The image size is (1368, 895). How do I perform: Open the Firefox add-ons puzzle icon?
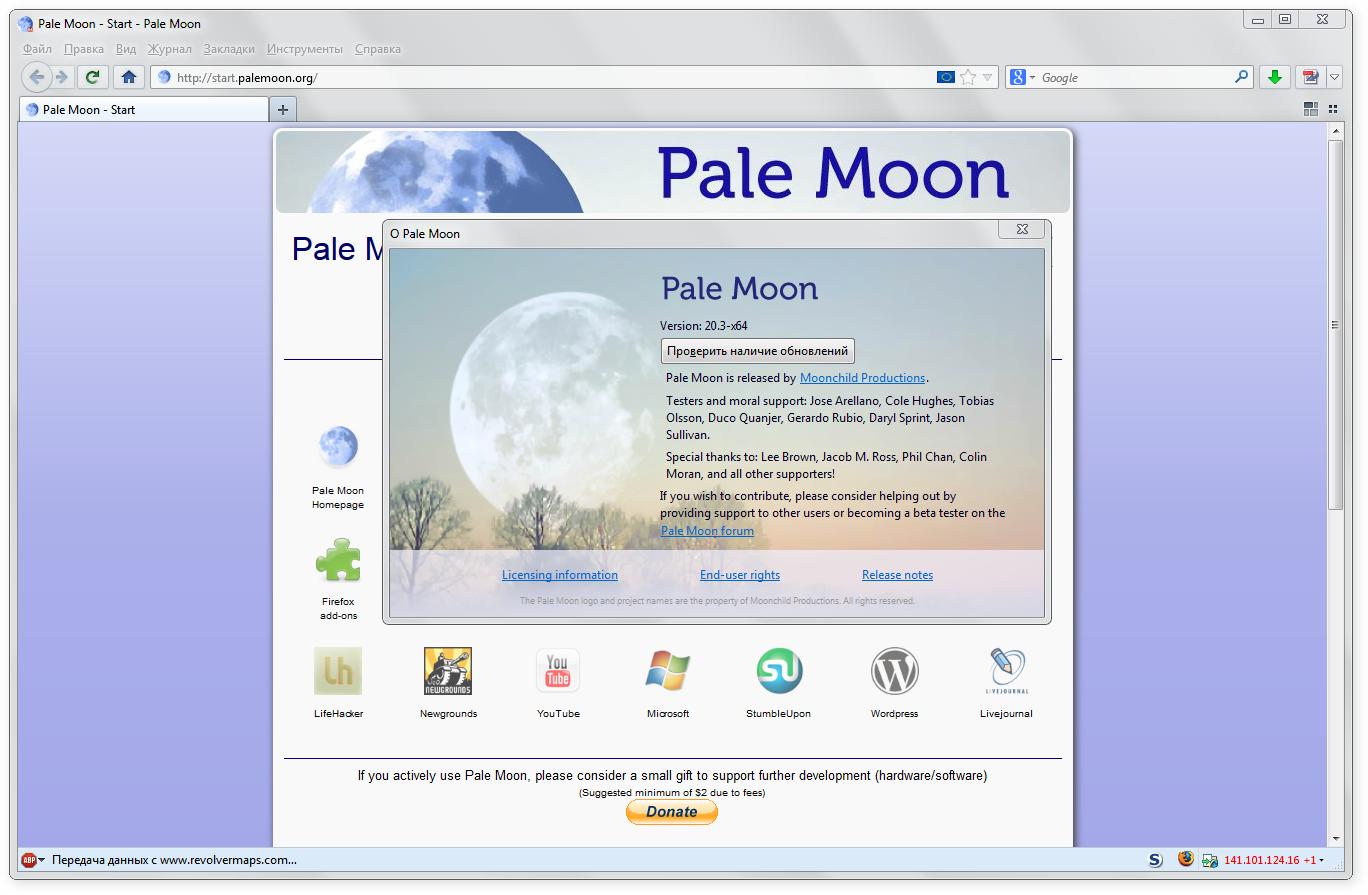point(338,561)
